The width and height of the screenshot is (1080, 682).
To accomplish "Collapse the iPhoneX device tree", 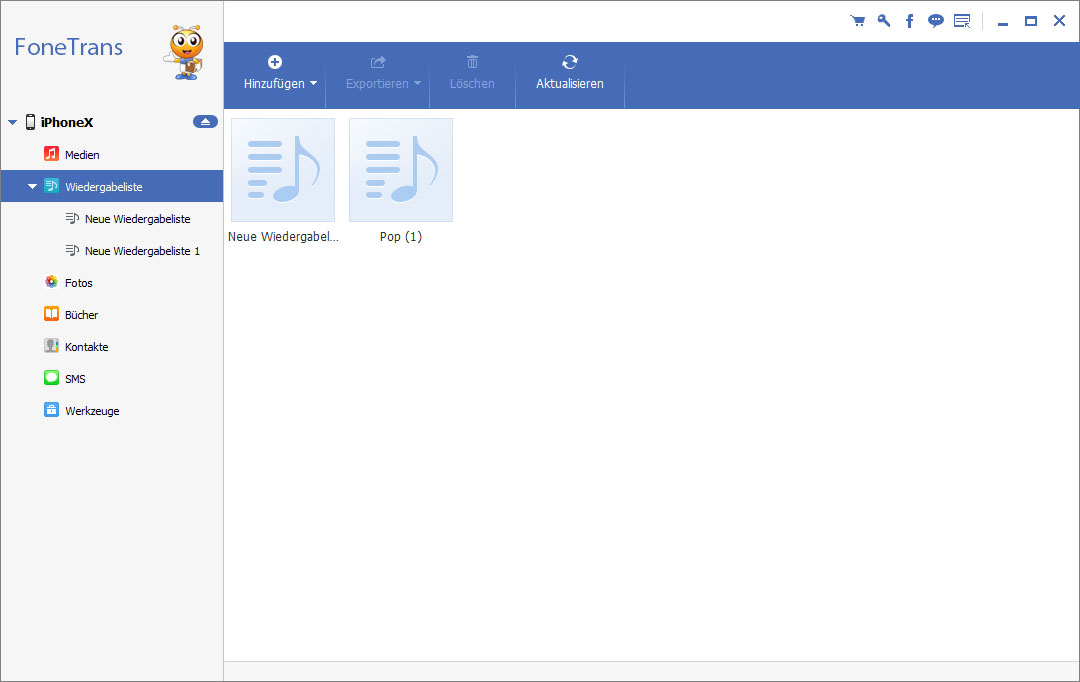I will click(x=12, y=123).
